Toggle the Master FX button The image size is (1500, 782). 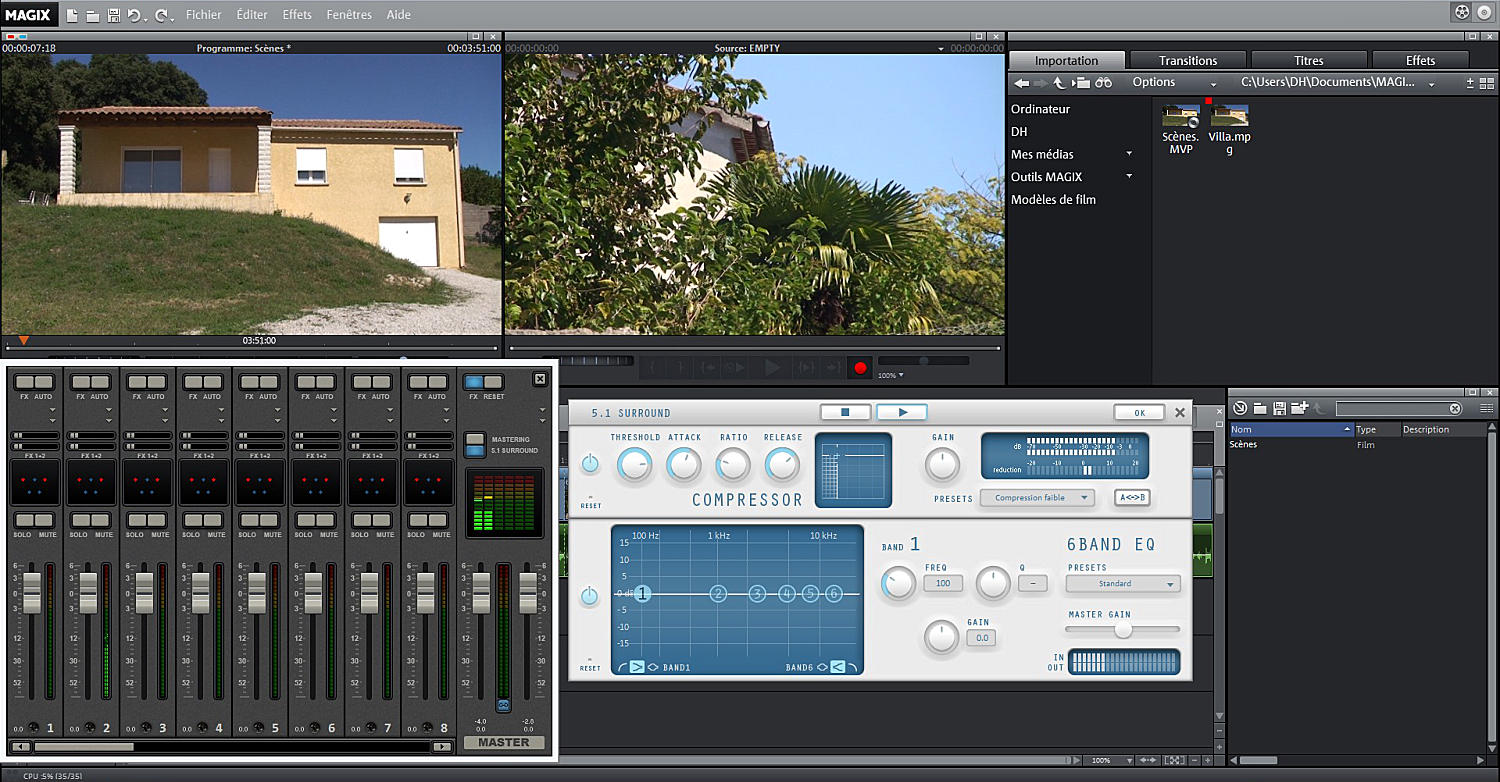coord(474,382)
